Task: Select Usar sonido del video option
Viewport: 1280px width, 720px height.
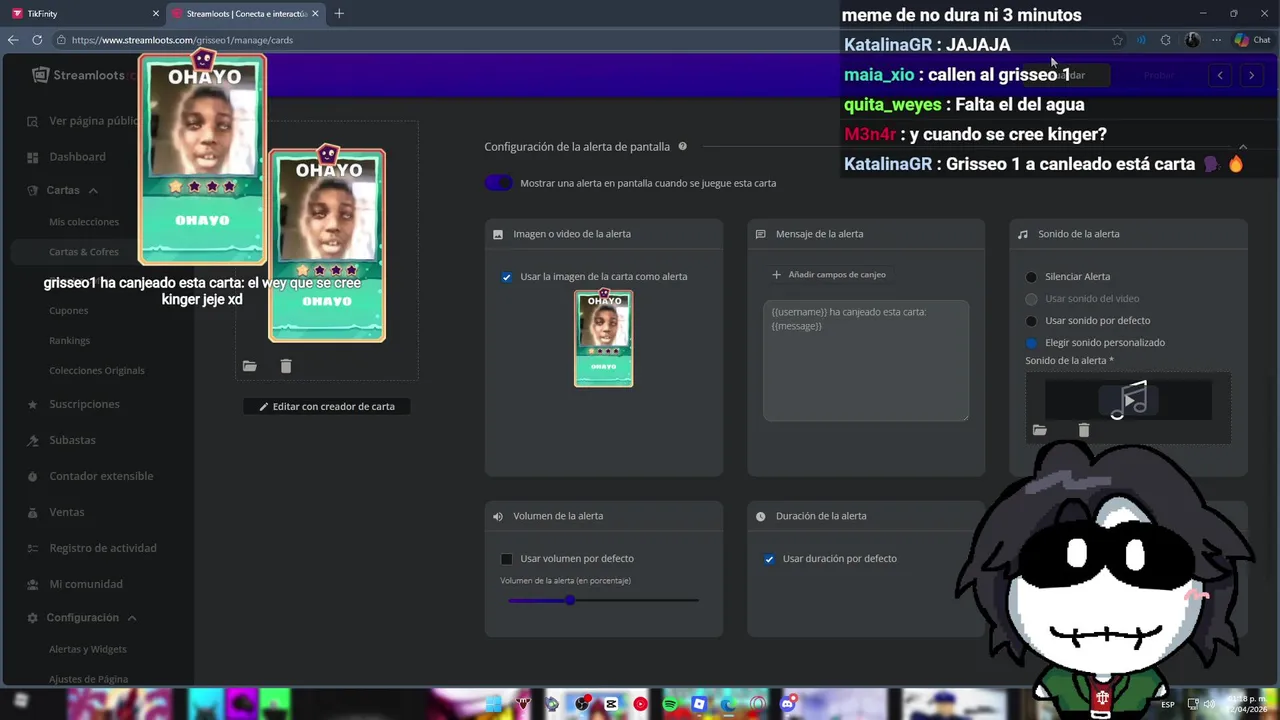Action: [x=1031, y=299]
